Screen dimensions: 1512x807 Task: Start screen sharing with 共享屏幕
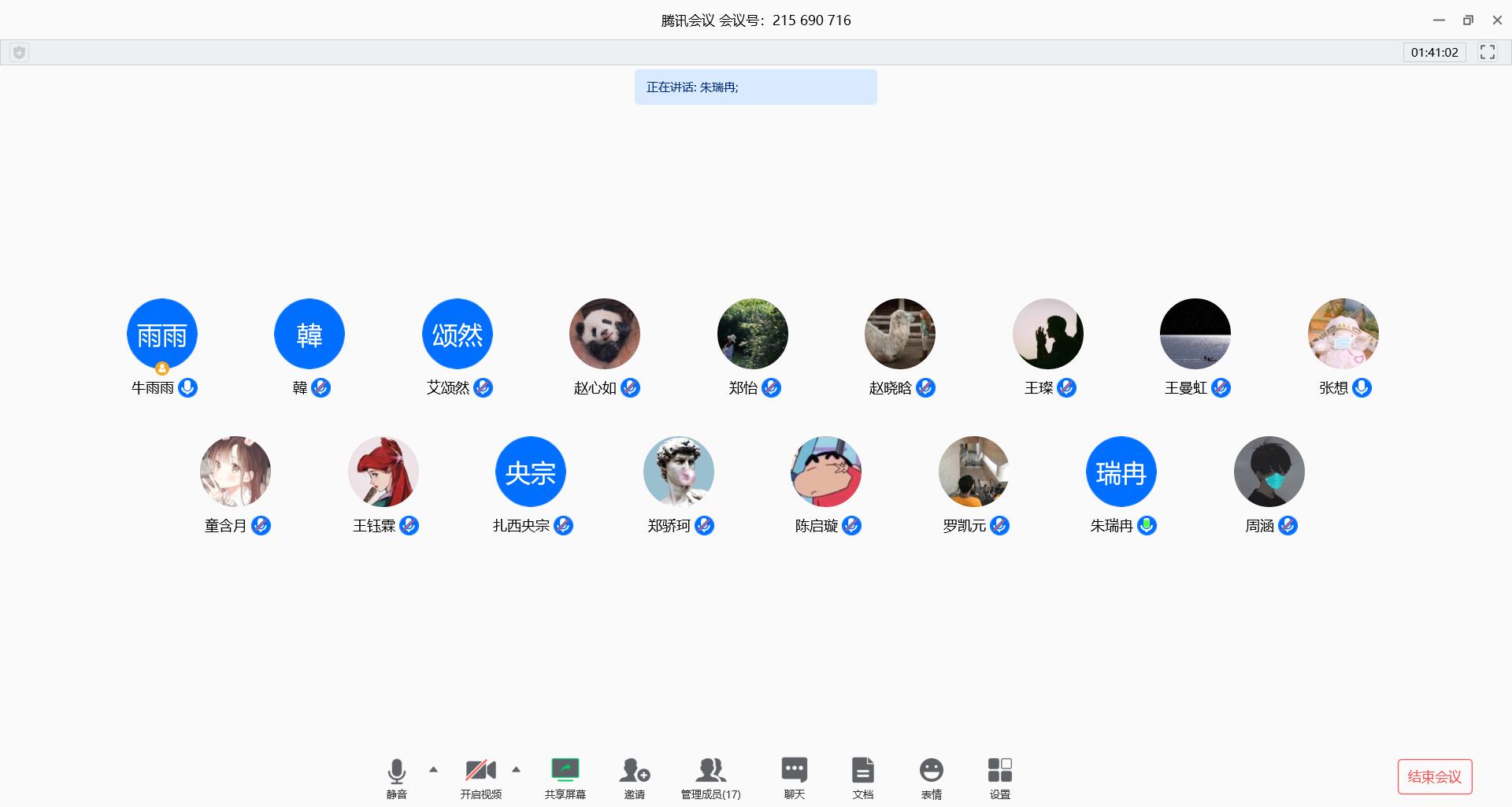click(x=565, y=777)
